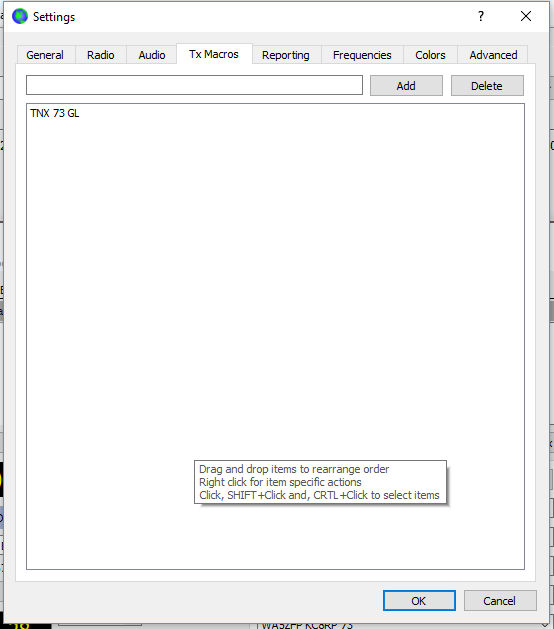
Task: Click the question mark help button
Action: [481, 16]
